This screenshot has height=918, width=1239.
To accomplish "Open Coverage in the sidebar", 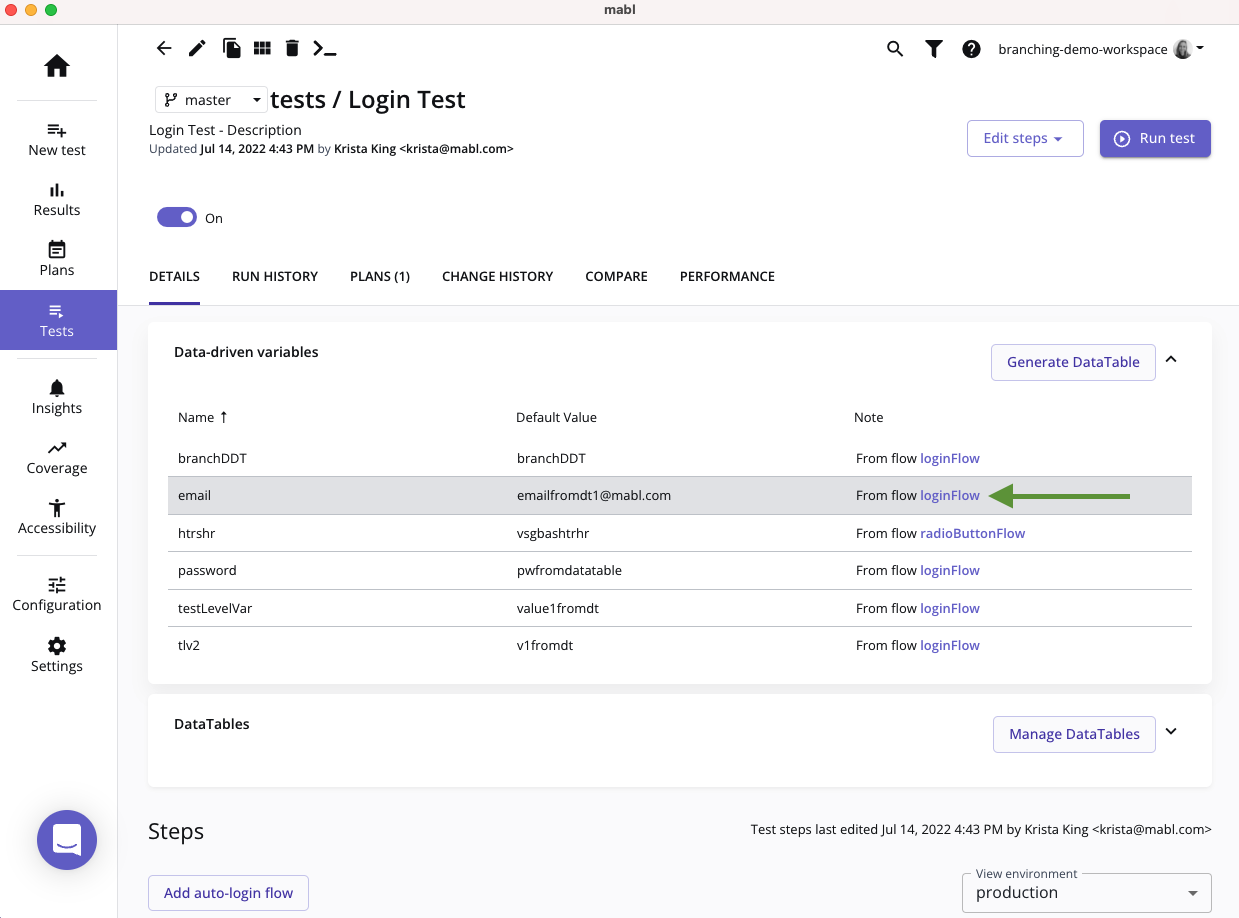I will pos(57,458).
